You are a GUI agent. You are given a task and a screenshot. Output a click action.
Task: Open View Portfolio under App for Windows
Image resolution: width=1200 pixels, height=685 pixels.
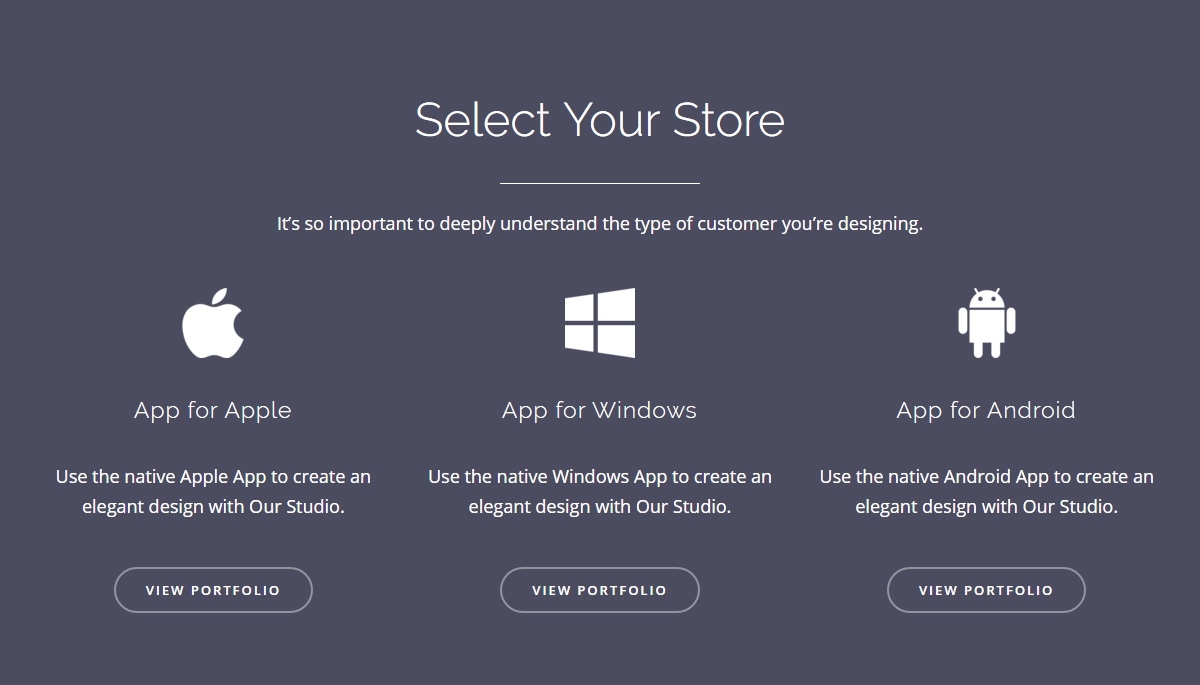(600, 590)
